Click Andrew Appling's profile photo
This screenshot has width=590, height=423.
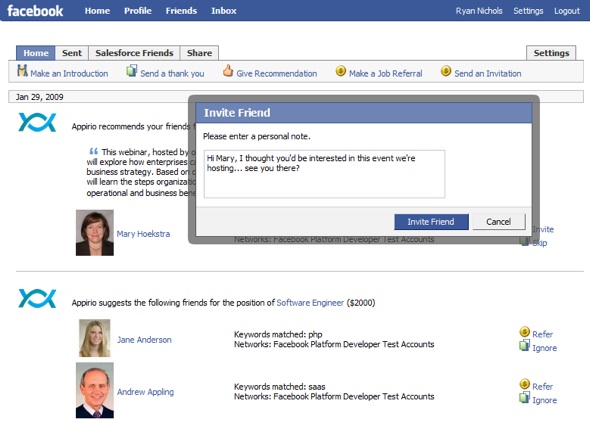[x=95, y=390]
